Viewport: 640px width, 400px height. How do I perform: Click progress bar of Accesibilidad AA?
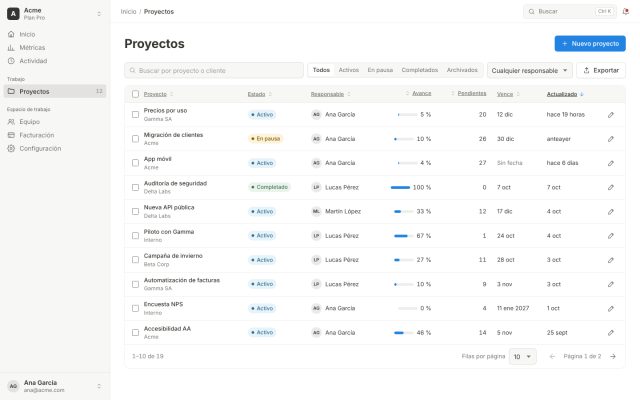point(404,333)
